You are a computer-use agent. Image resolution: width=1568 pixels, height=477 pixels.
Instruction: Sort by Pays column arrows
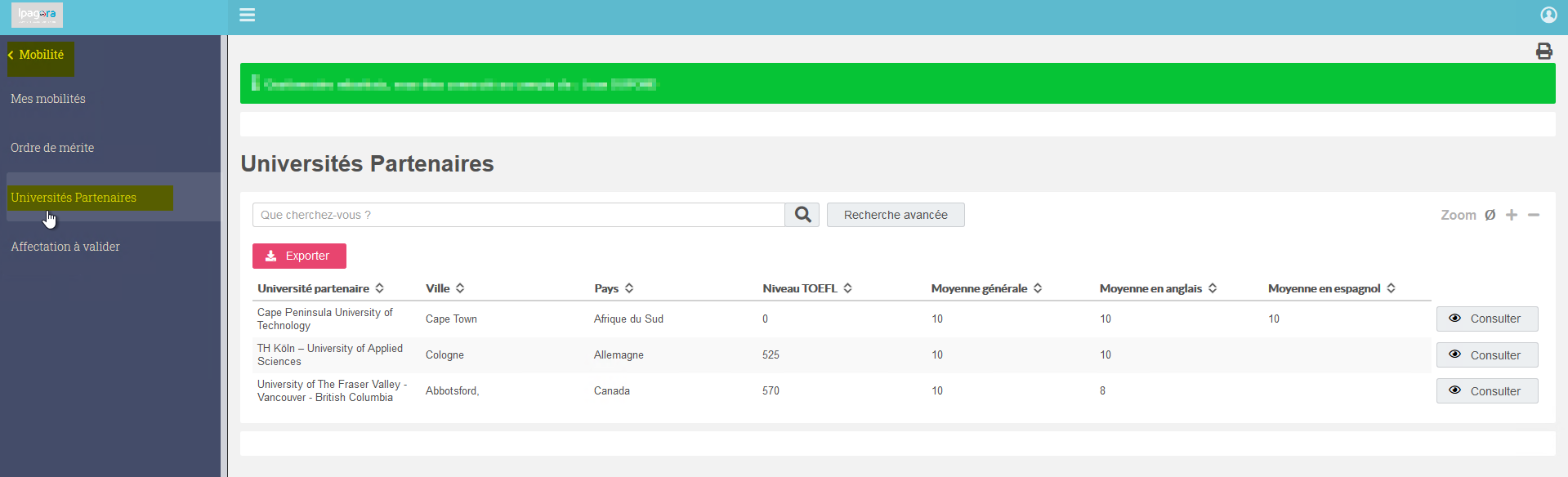pyautogui.click(x=629, y=288)
